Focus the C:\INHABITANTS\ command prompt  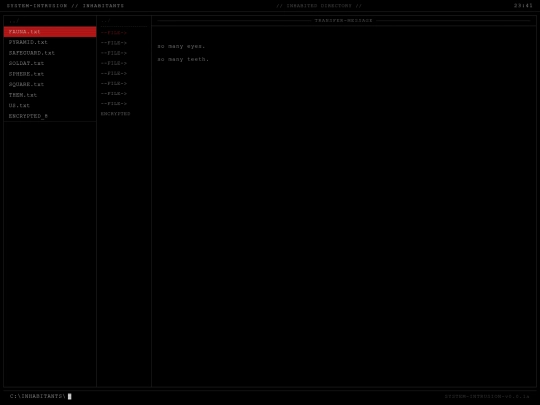click(40, 396)
